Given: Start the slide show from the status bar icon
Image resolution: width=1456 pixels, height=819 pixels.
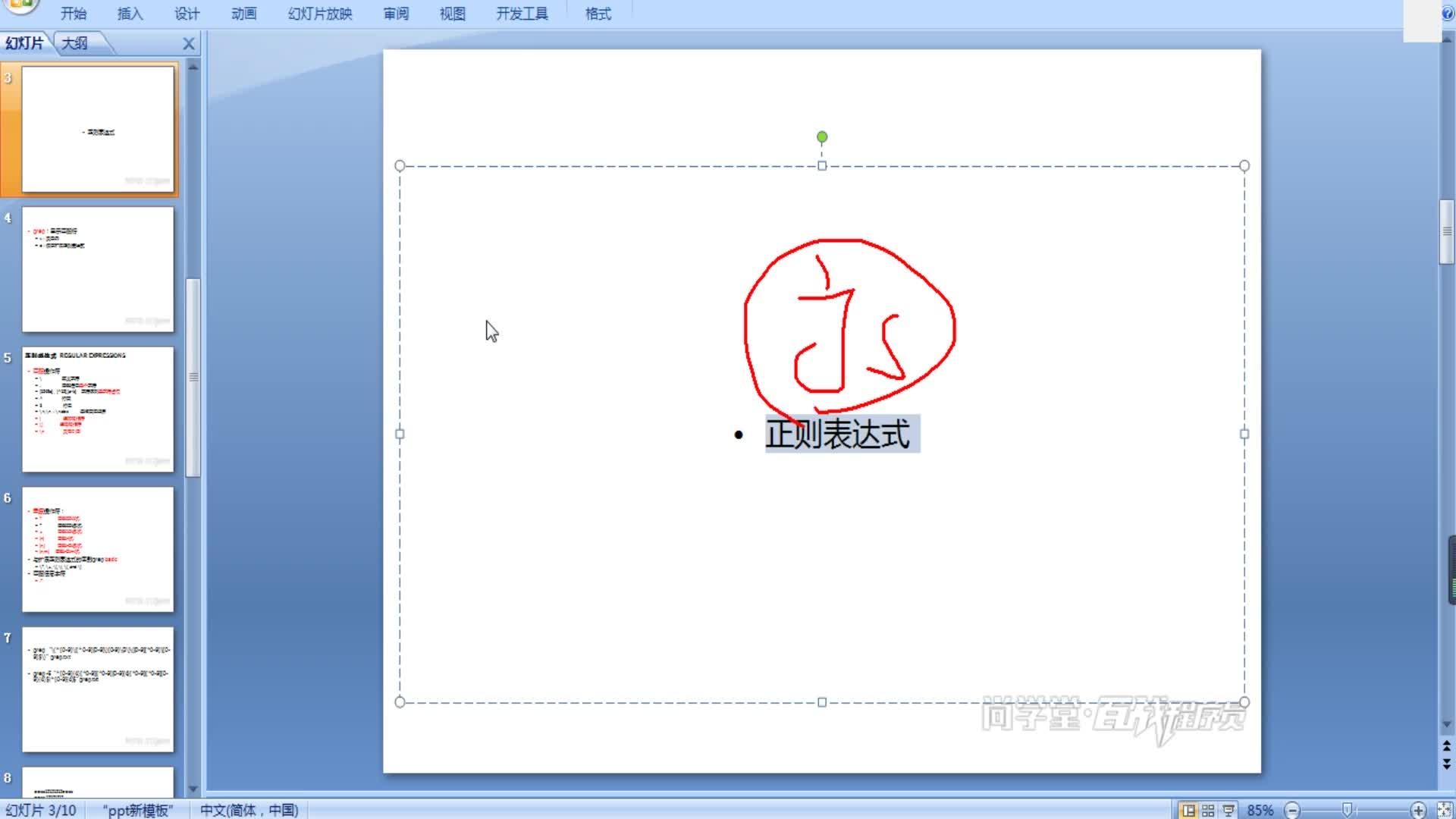Looking at the screenshot, I should 1228,808.
